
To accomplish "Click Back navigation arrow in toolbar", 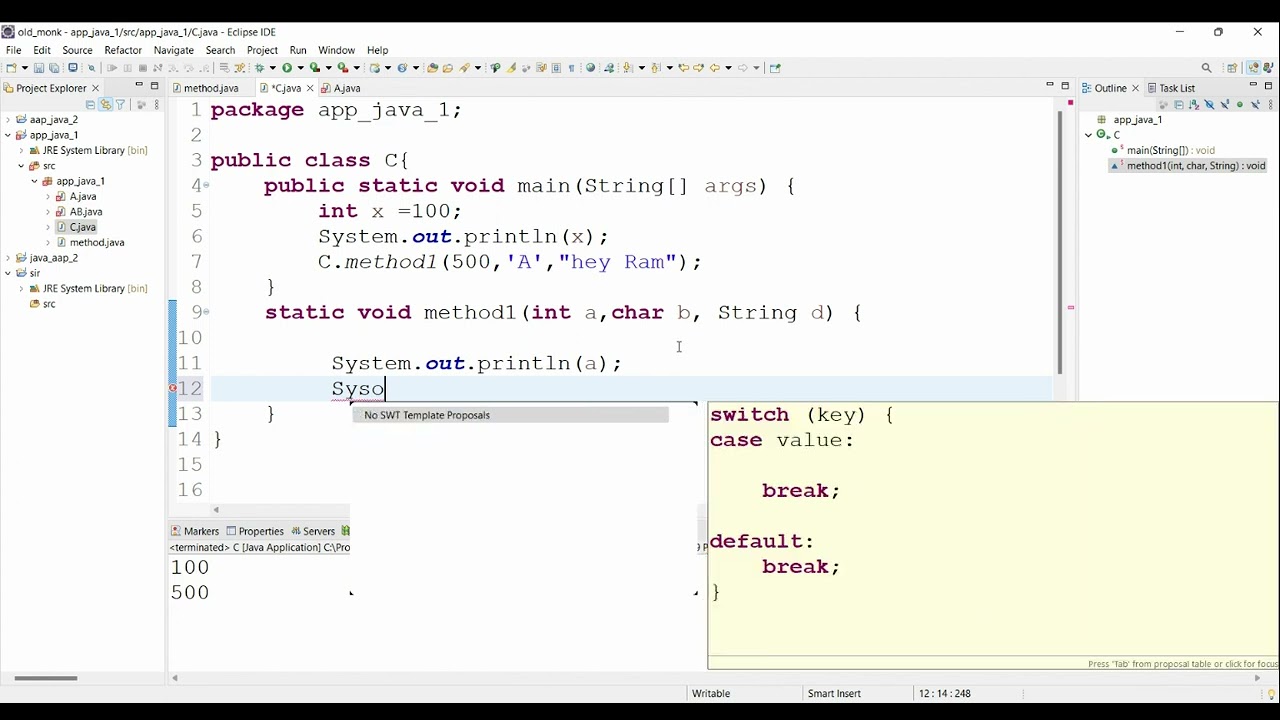I will [714, 68].
